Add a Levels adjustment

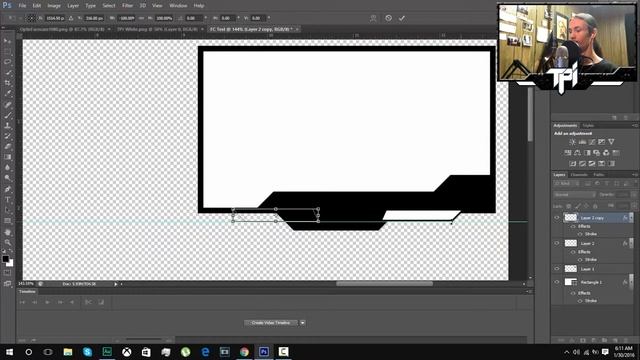(x=582, y=142)
